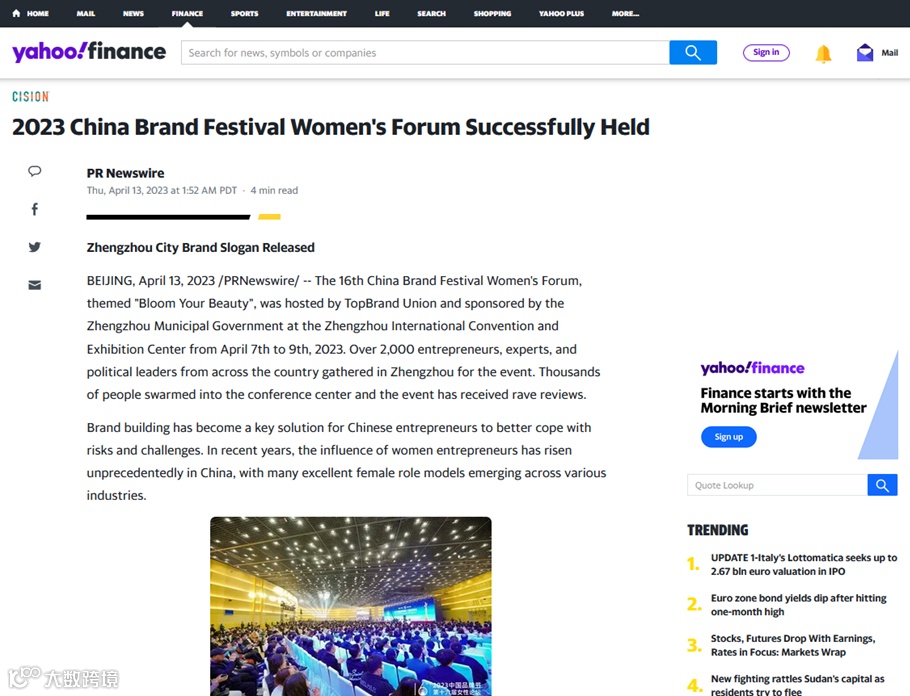Image resolution: width=910 pixels, height=696 pixels.
Task: Share article on Twitter
Action: coord(35,247)
